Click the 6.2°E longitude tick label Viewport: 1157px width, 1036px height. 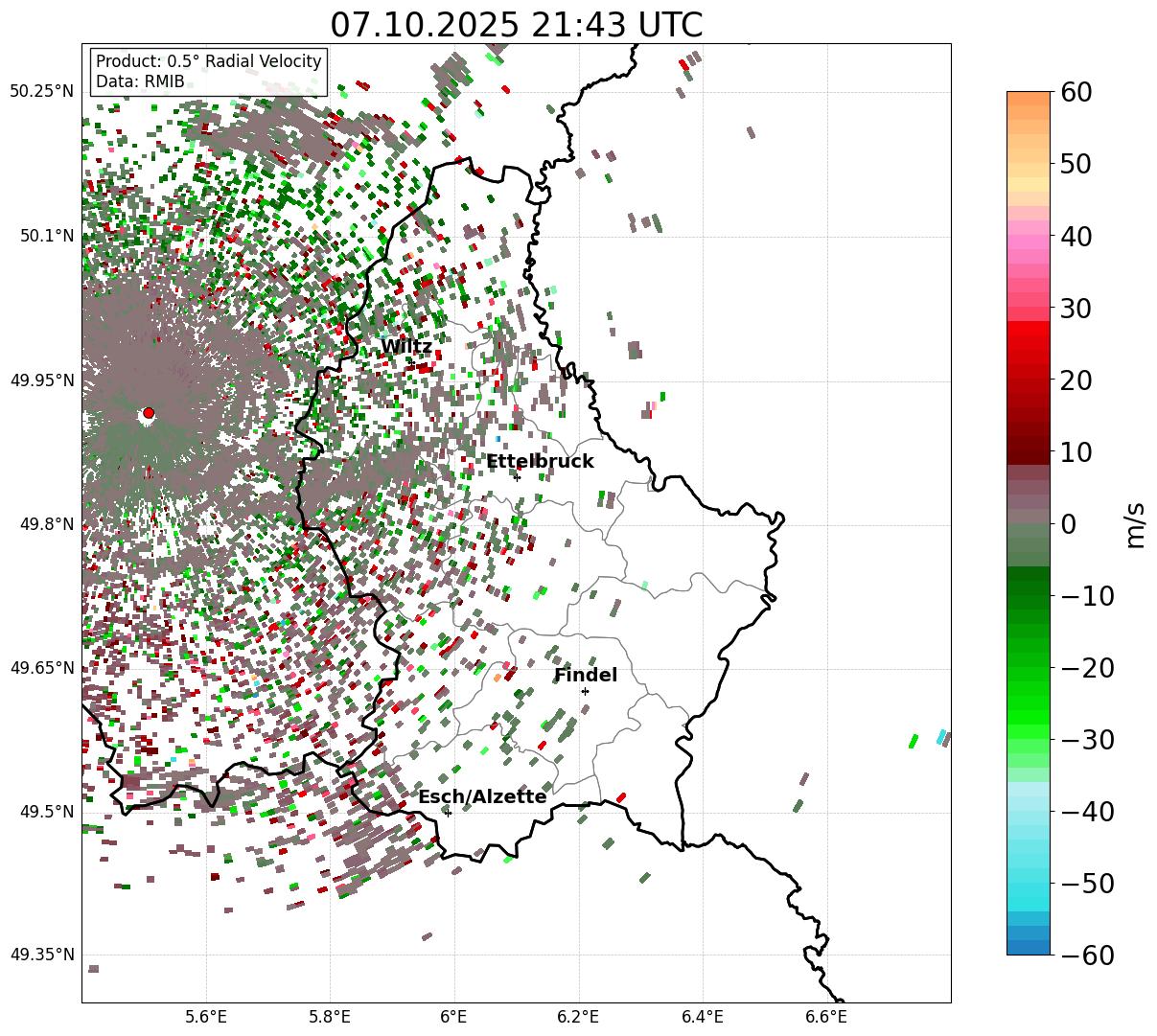point(578,1017)
